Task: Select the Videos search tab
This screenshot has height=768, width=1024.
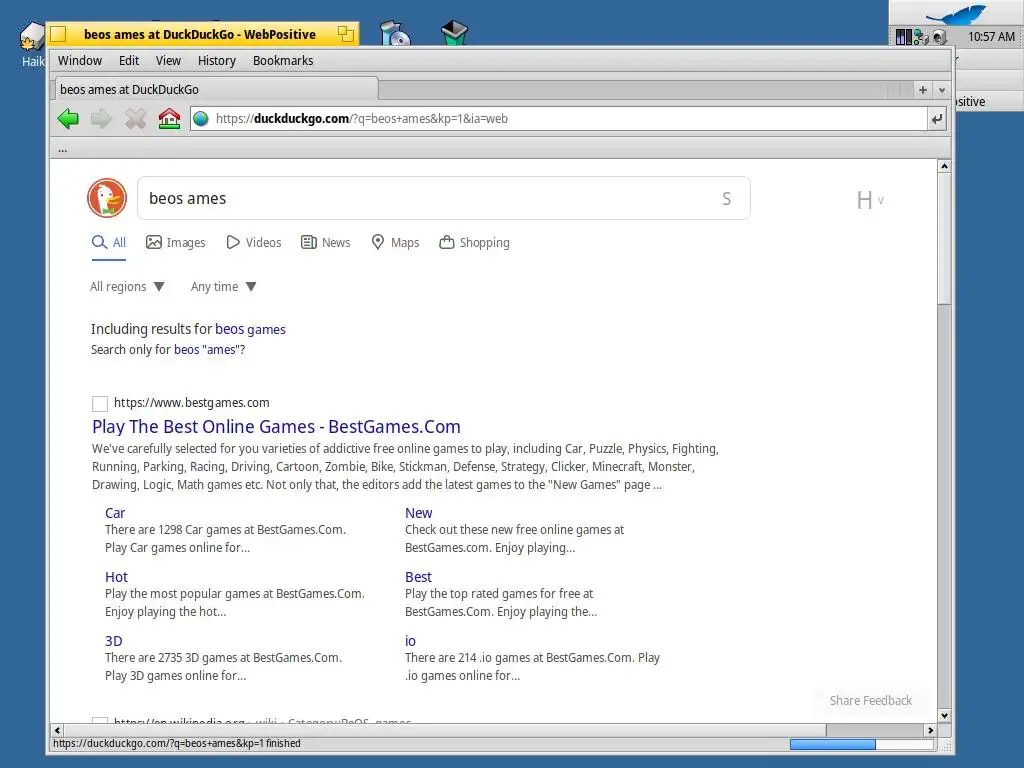Action: (253, 243)
